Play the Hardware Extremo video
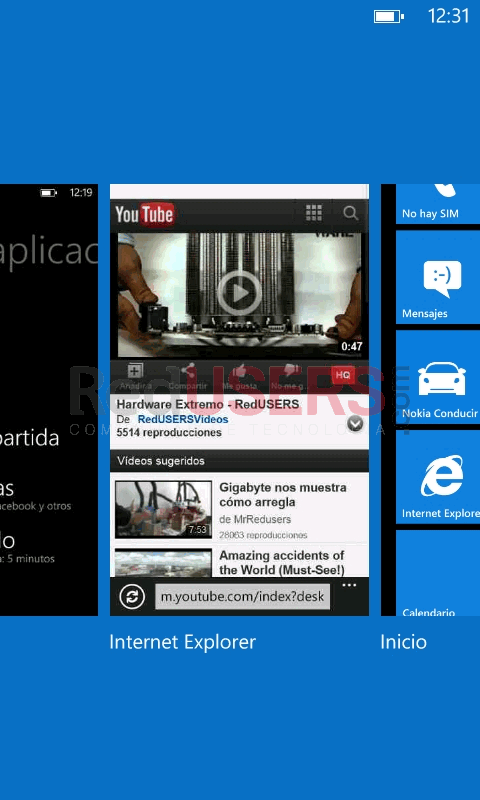 (240, 293)
